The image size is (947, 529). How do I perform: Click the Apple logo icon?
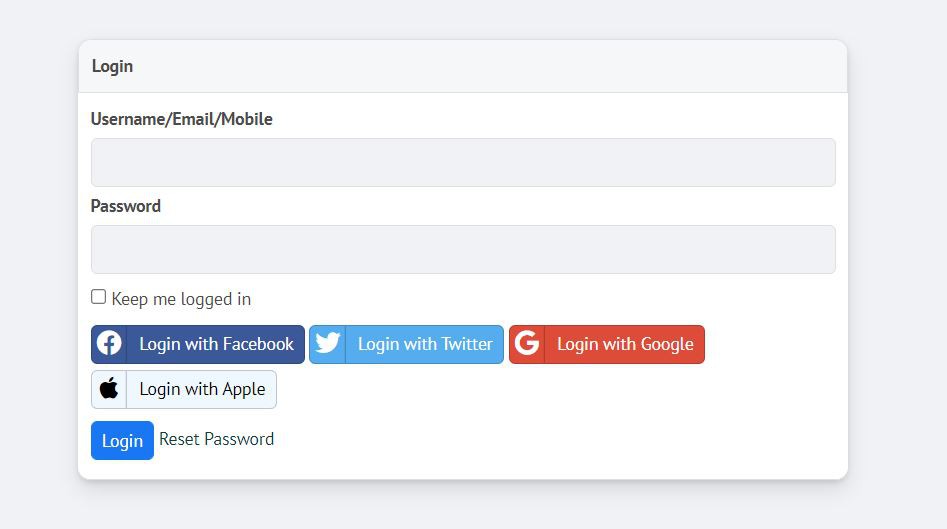[x=109, y=388]
